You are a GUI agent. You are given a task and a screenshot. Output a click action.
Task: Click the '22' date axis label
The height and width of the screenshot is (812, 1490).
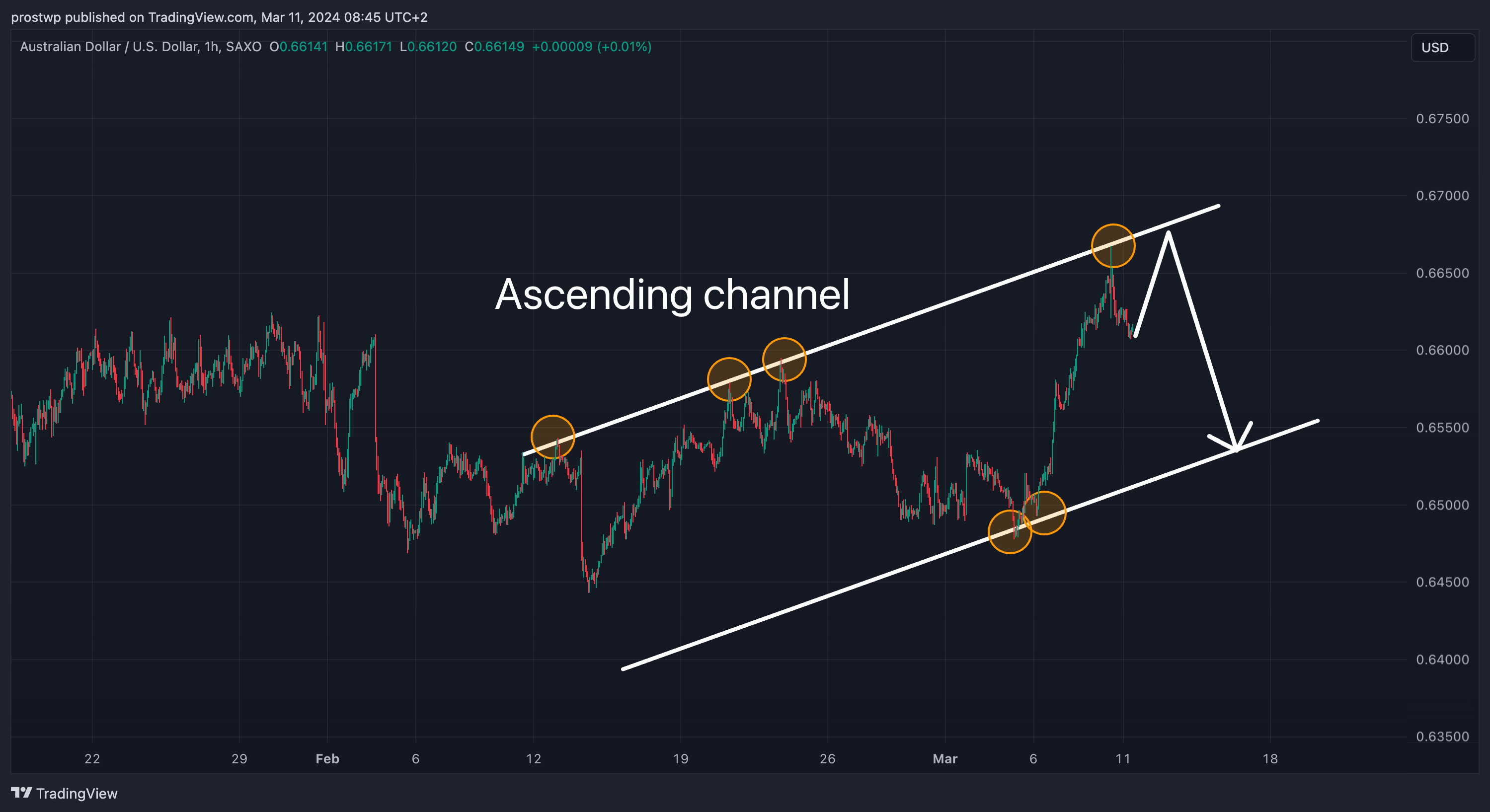tap(92, 759)
